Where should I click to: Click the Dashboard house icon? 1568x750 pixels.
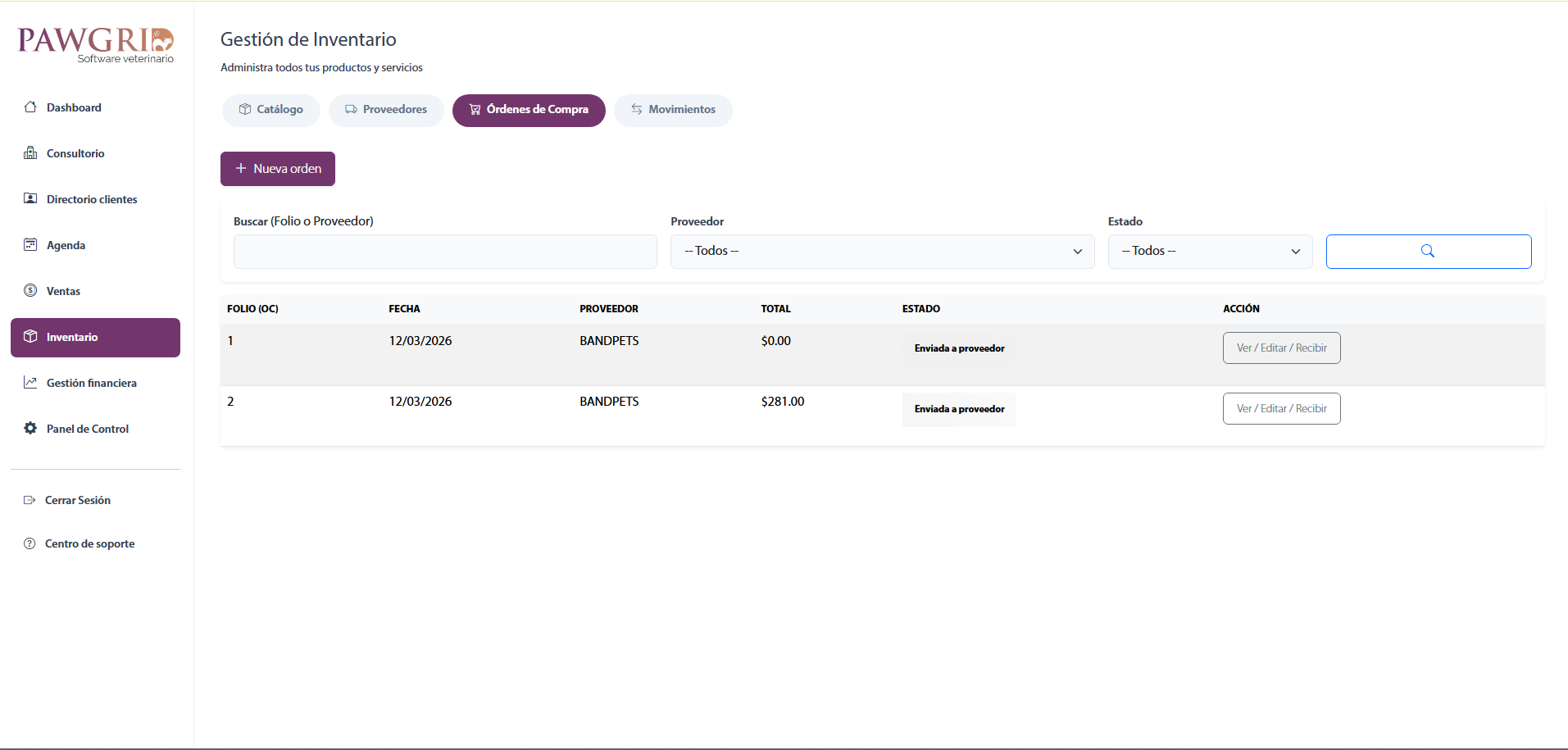click(x=30, y=107)
